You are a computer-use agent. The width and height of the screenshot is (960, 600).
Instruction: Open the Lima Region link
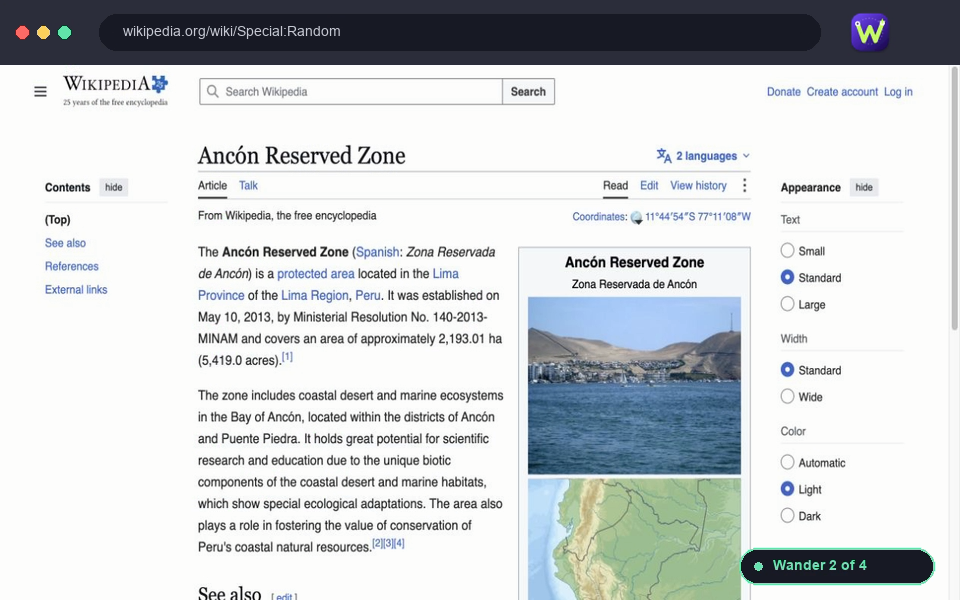point(315,296)
